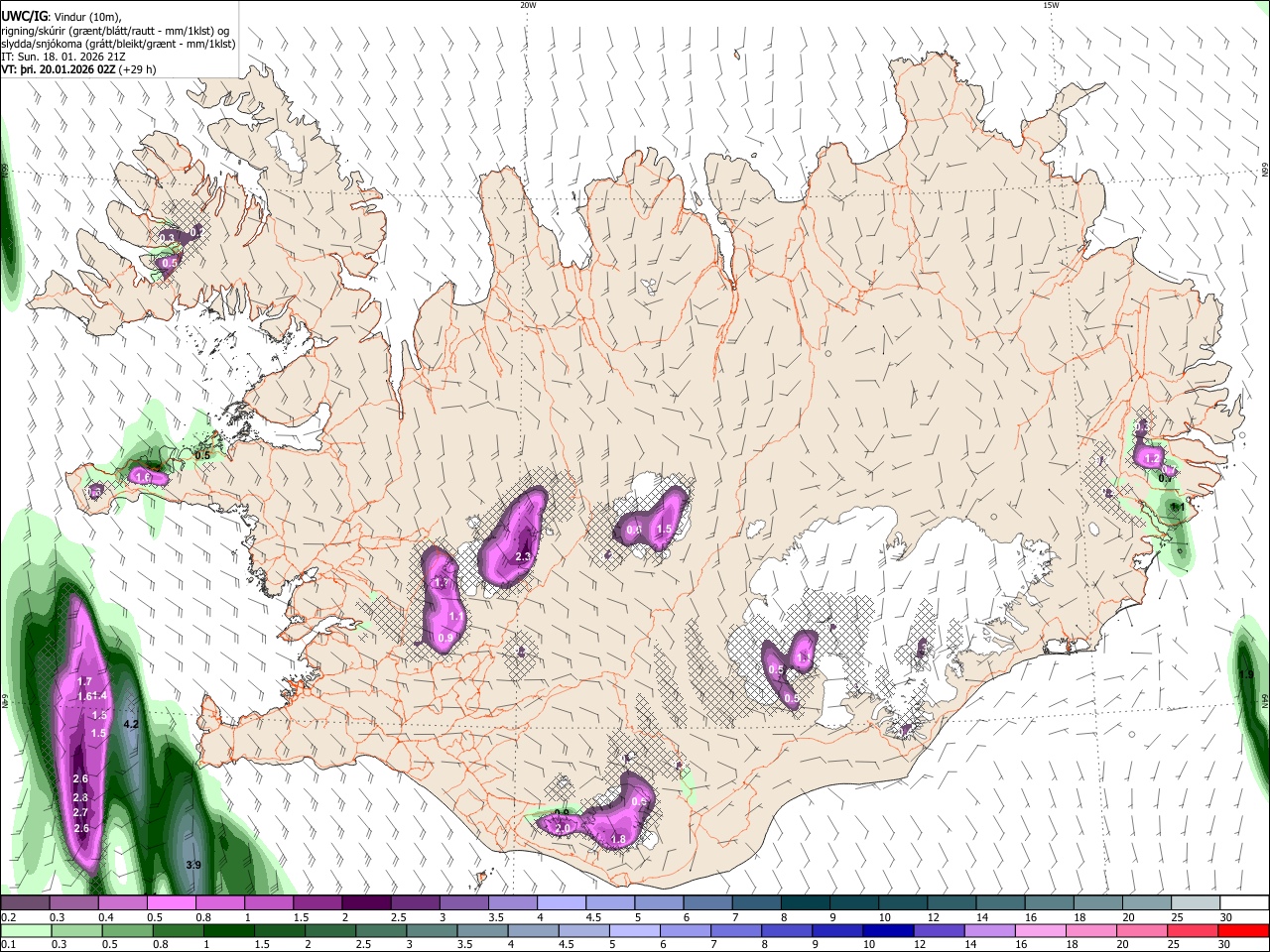The image size is (1270, 952).
Task: Click the '0.2' label on upper legend
Action: [7, 917]
